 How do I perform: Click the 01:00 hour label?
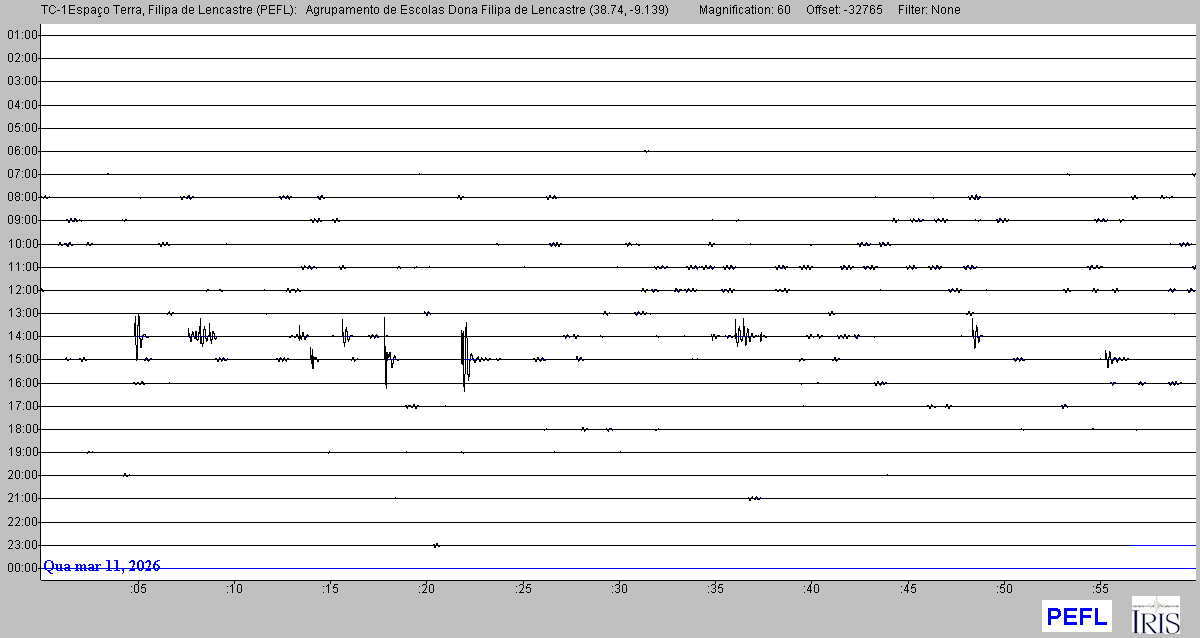[22, 35]
